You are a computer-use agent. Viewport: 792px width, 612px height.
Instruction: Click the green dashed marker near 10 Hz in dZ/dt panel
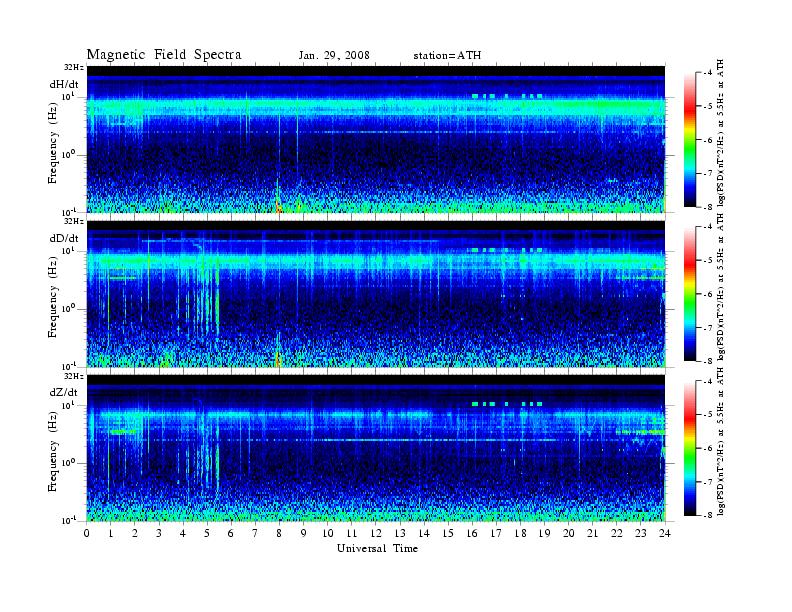click(x=507, y=404)
